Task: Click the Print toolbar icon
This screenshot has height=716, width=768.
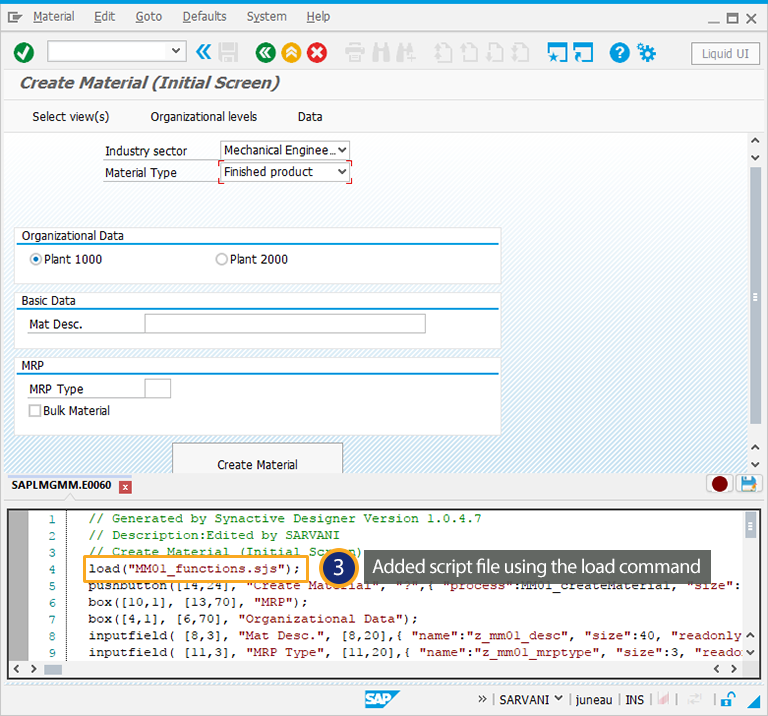Action: [x=355, y=52]
